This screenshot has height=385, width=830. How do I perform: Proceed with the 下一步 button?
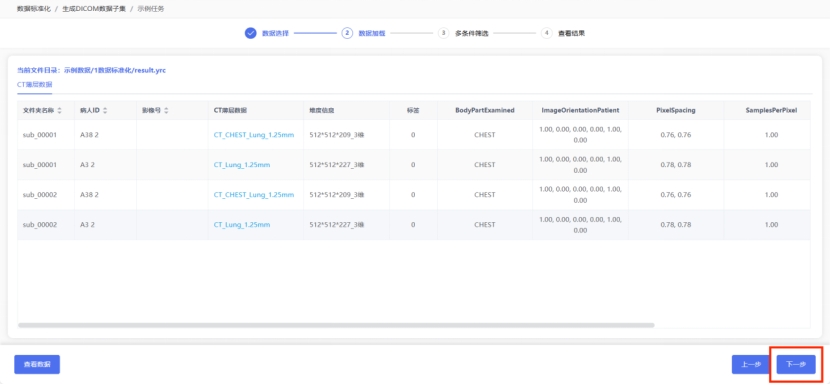[x=796, y=364]
